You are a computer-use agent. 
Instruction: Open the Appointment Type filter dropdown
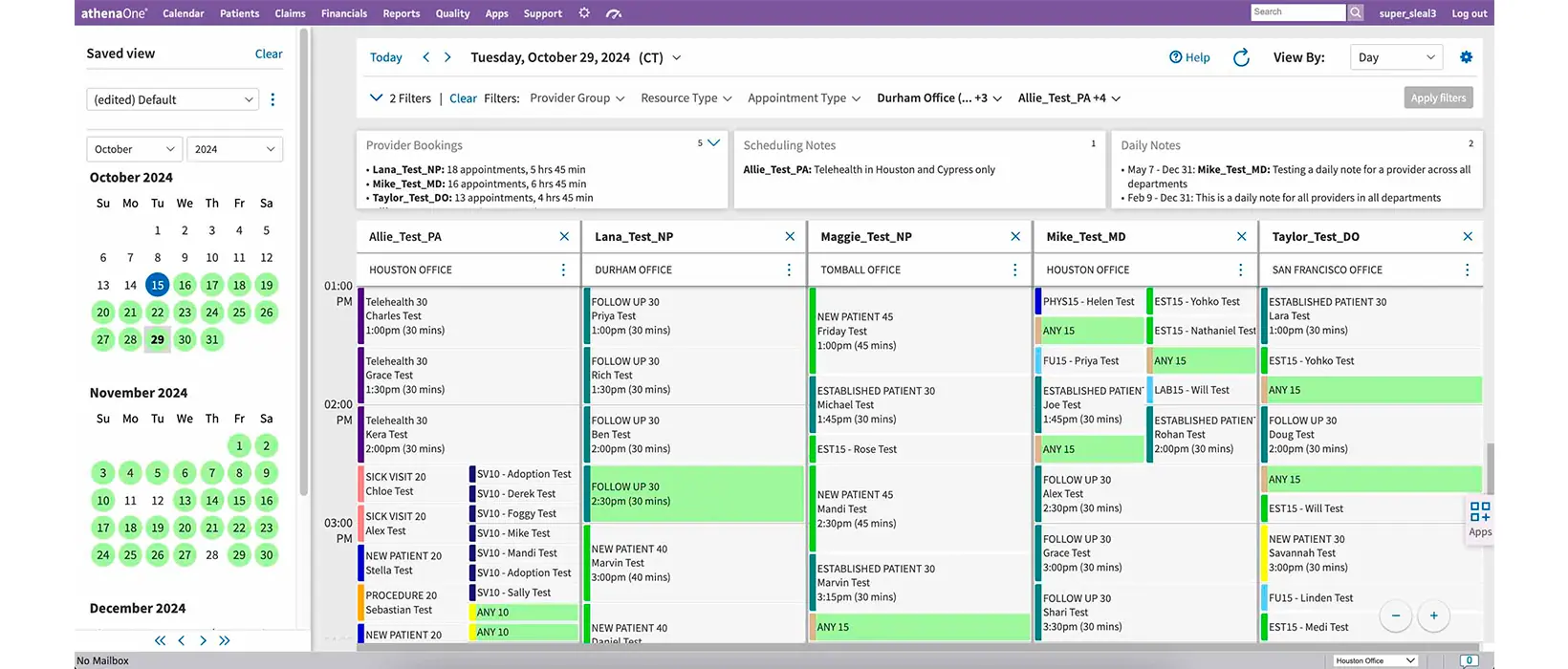[803, 98]
